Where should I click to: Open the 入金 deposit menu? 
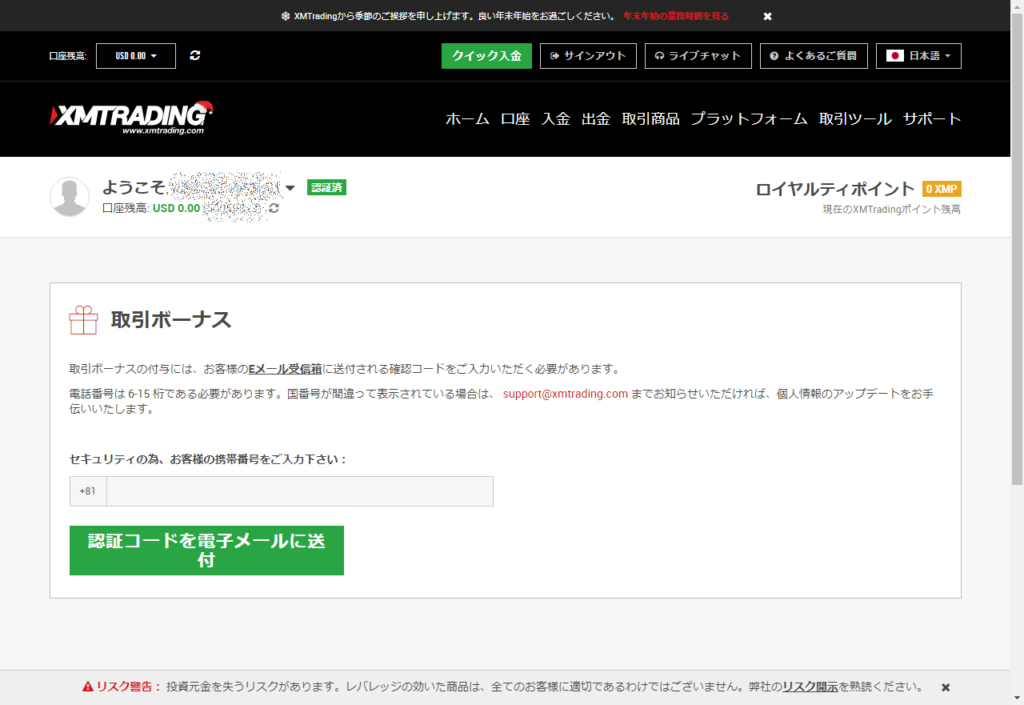[556, 119]
